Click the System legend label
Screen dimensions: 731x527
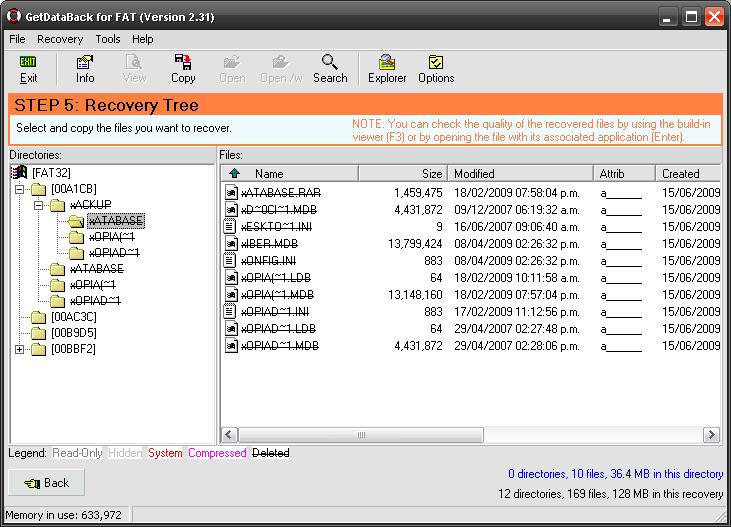coord(165,453)
